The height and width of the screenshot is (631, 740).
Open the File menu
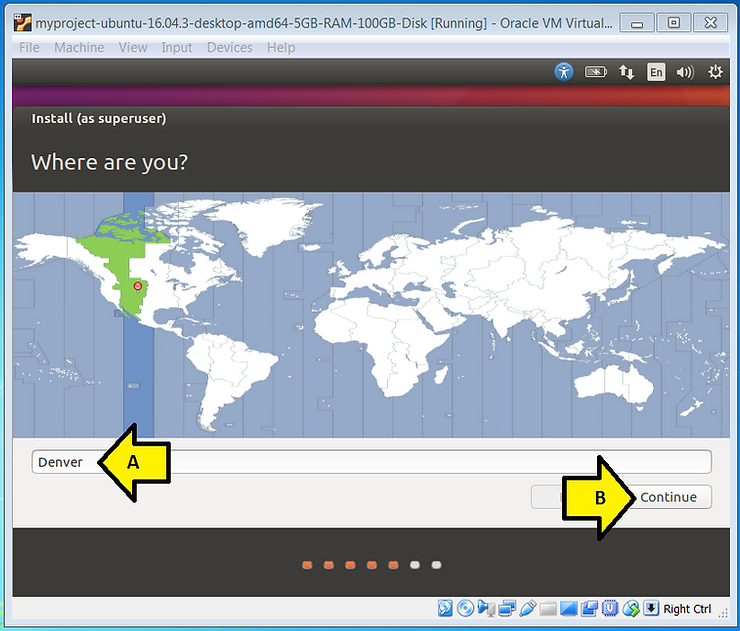(29, 47)
